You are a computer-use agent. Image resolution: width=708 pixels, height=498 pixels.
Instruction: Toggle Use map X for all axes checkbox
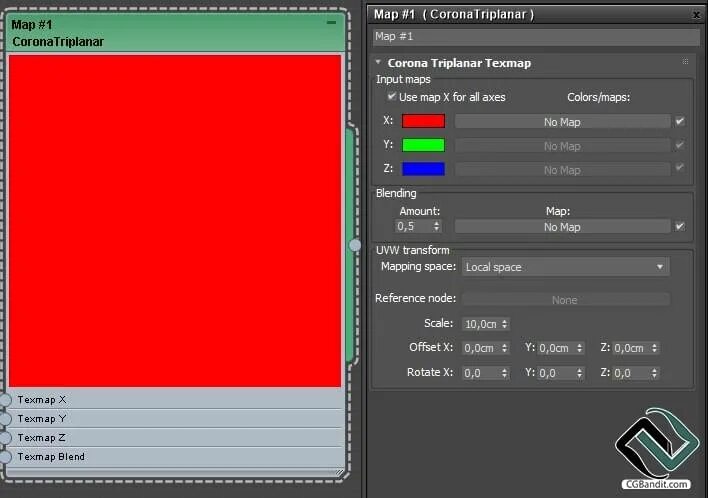(x=391, y=97)
